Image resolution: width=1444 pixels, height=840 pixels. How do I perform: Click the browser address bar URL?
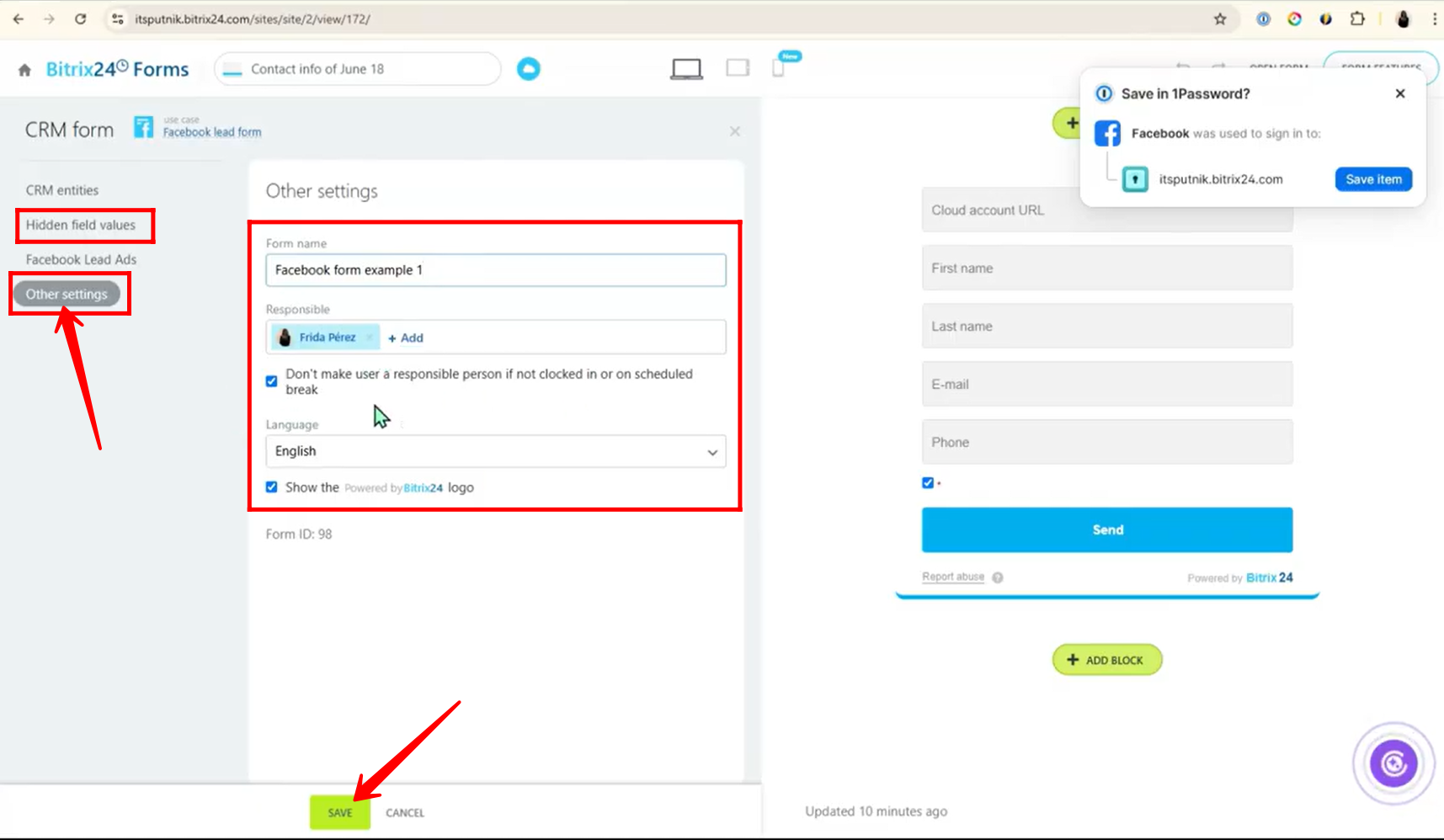pyautogui.click(x=253, y=19)
